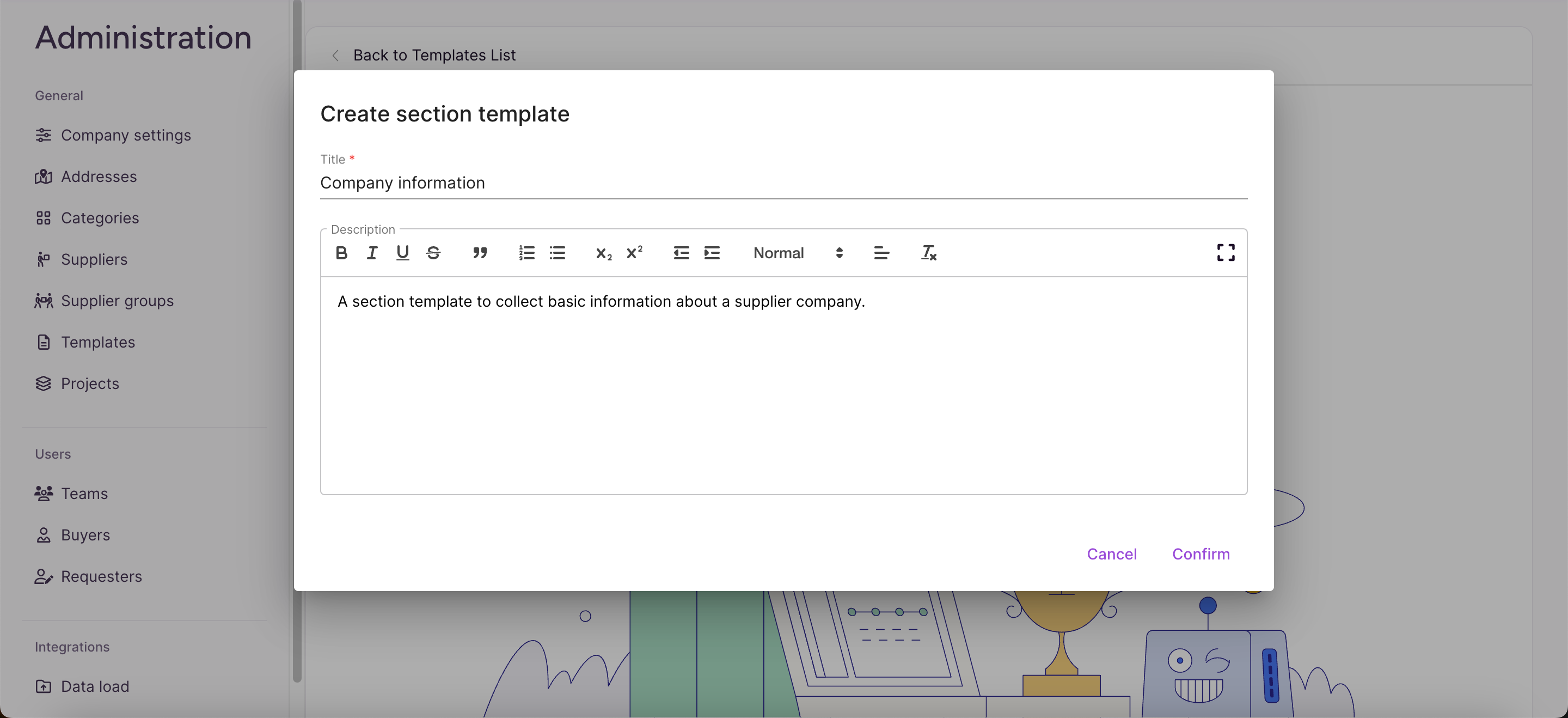Viewport: 1568px width, 718px height.
Task: Click inside the description text area
Action: tap(783, 385)
